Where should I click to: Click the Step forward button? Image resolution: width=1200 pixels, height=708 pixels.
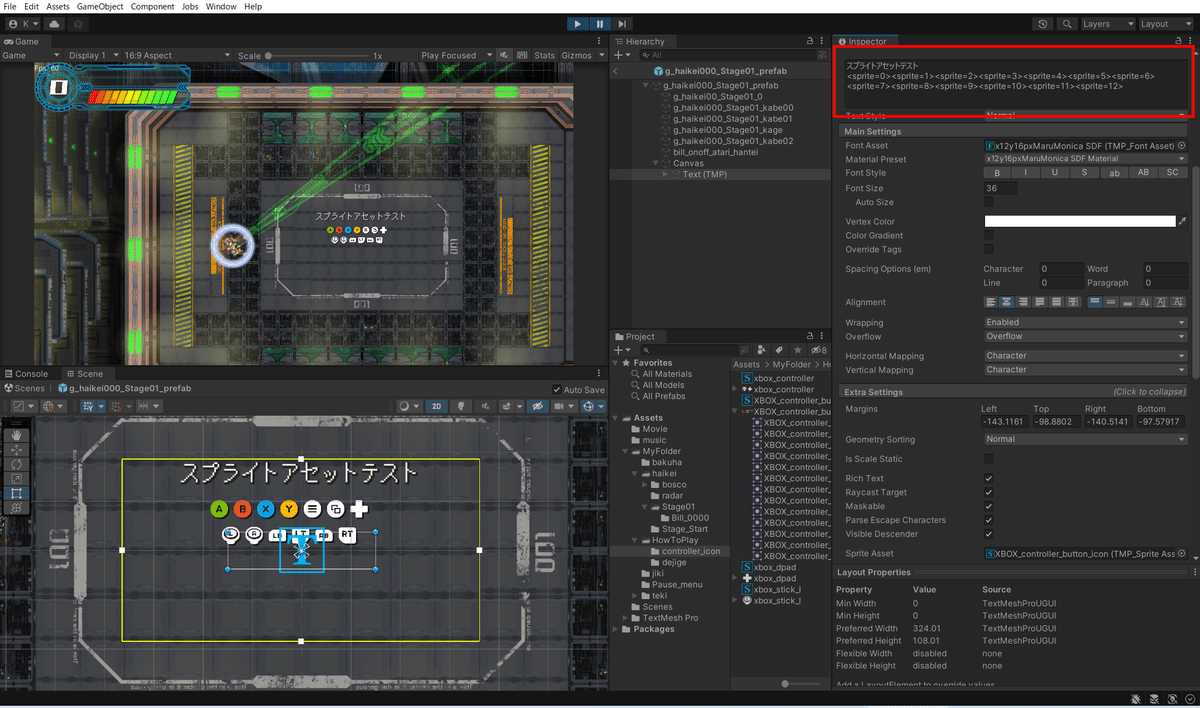pyautogui.click(x=622, y=24)
